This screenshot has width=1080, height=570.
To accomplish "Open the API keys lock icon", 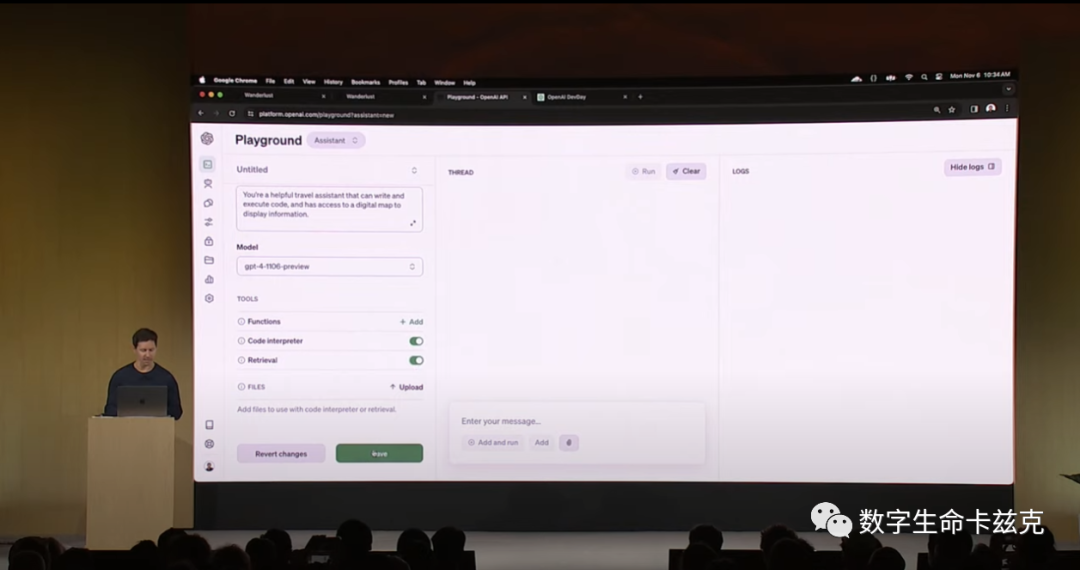I will [208, 241].
